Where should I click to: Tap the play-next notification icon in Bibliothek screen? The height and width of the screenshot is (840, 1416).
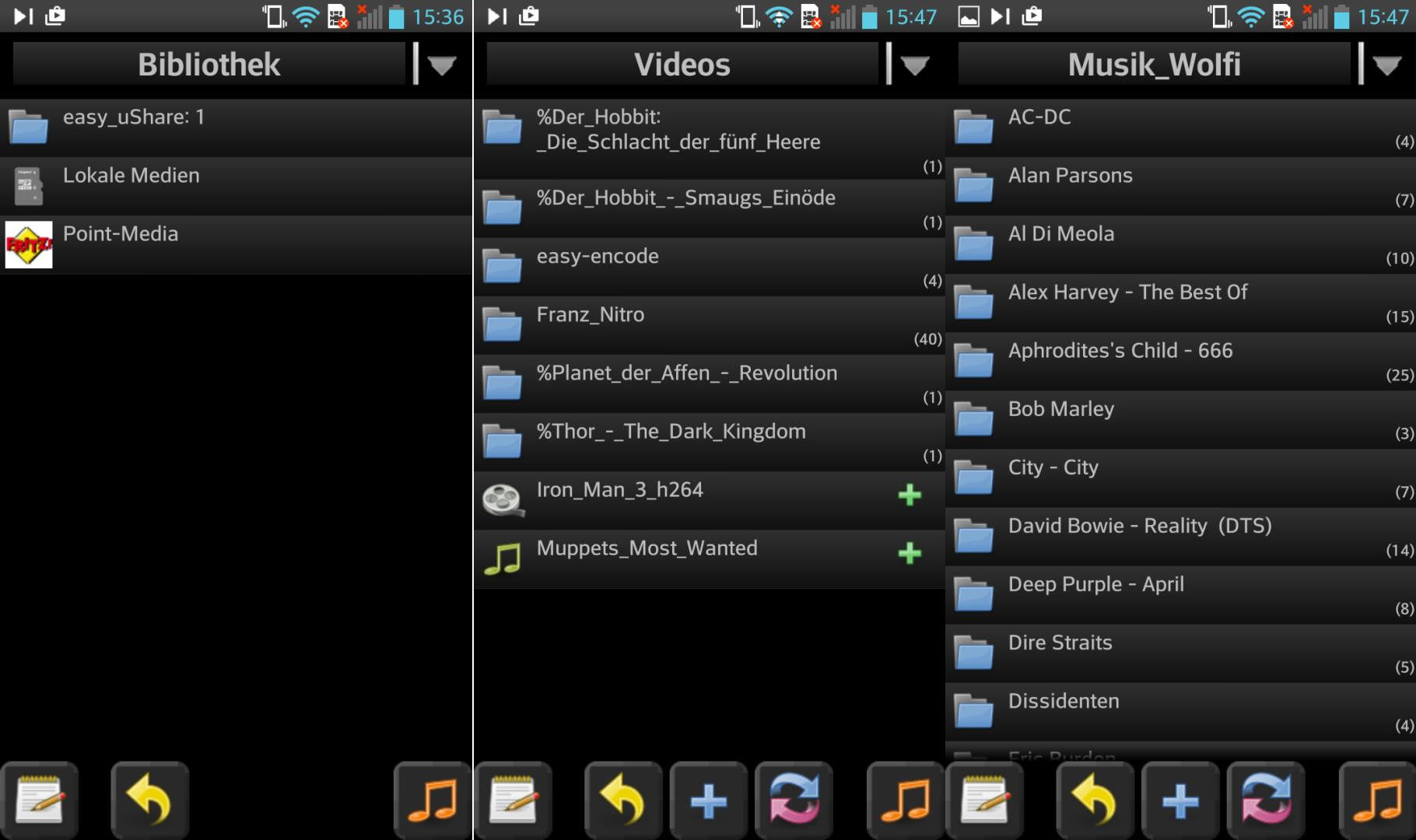23,16
